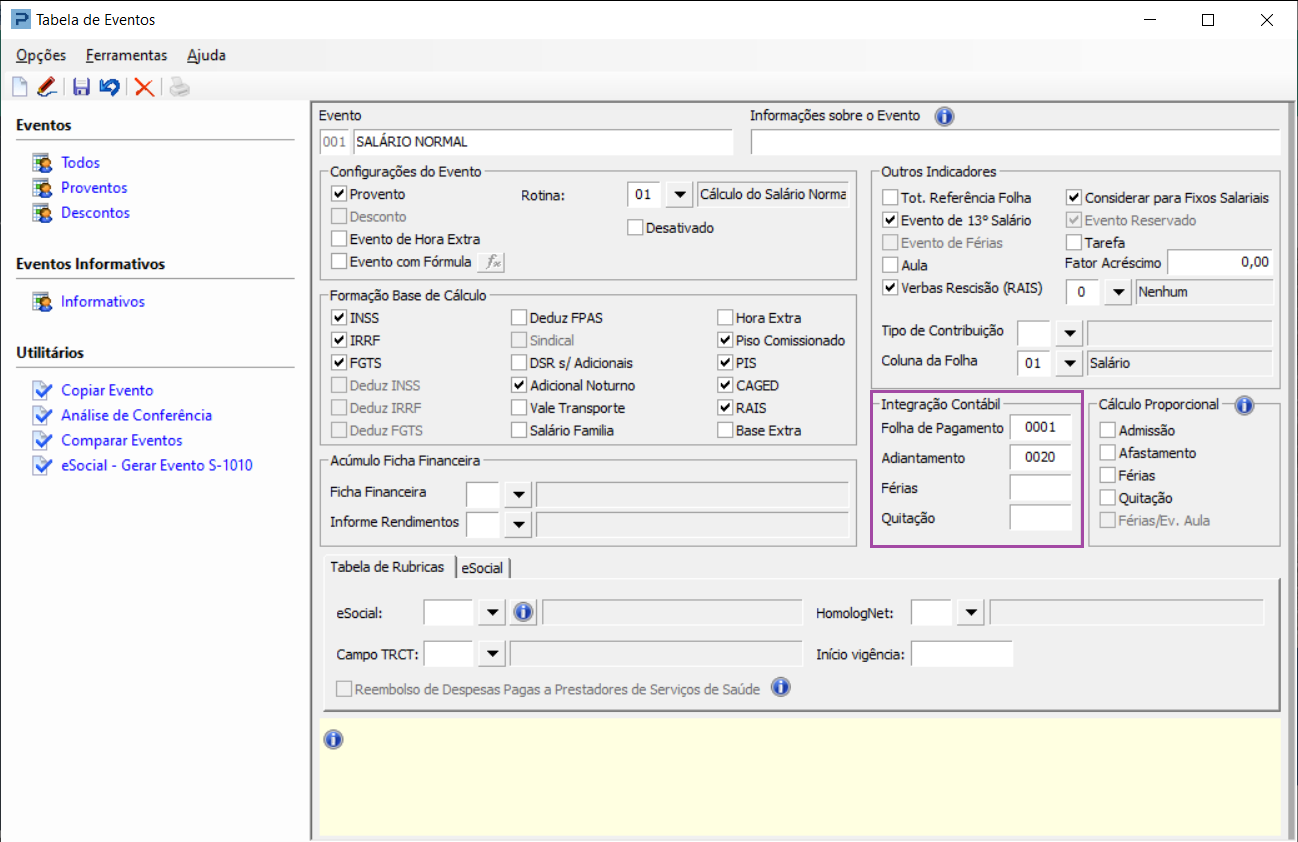Open the Ferramentas menu
This screenshot has width=1298, height=842.
(127, 55)
